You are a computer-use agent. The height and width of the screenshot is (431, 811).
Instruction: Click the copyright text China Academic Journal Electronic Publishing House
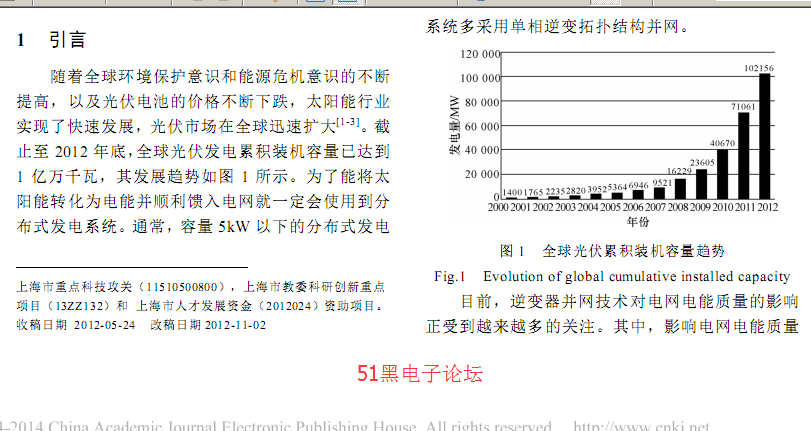point(232,426)
